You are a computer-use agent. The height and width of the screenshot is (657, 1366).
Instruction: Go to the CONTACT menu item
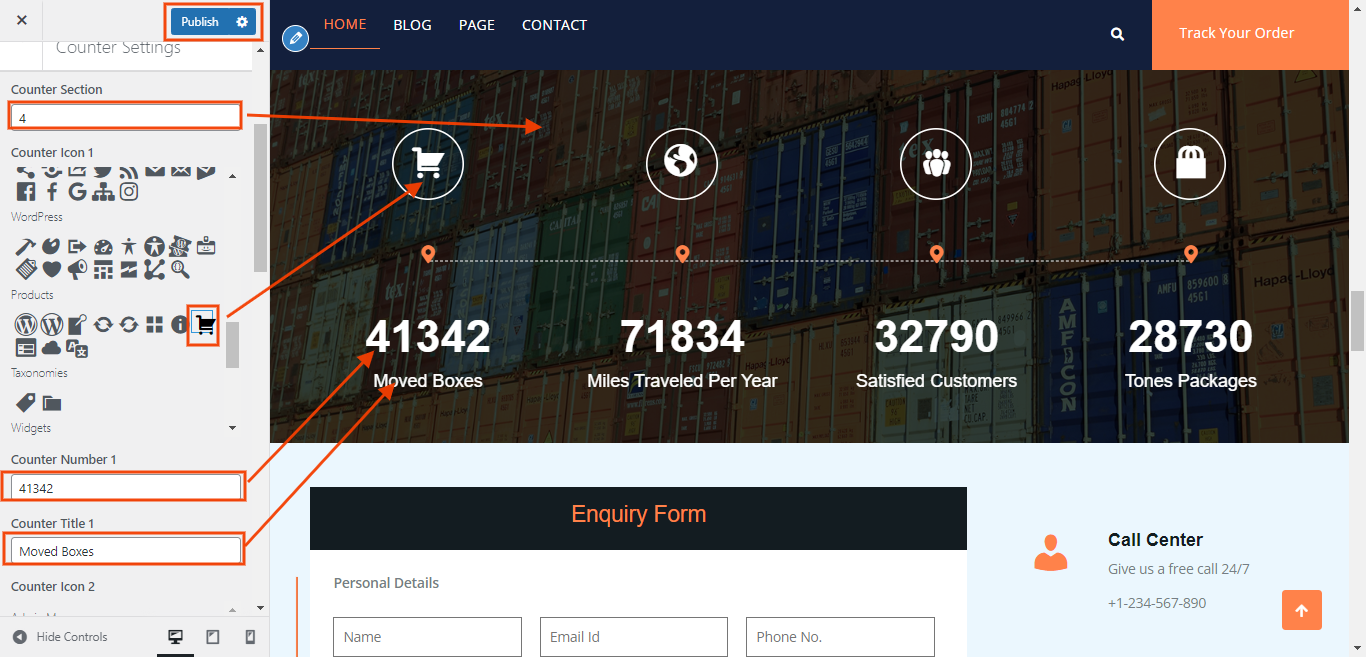(554, 25)
